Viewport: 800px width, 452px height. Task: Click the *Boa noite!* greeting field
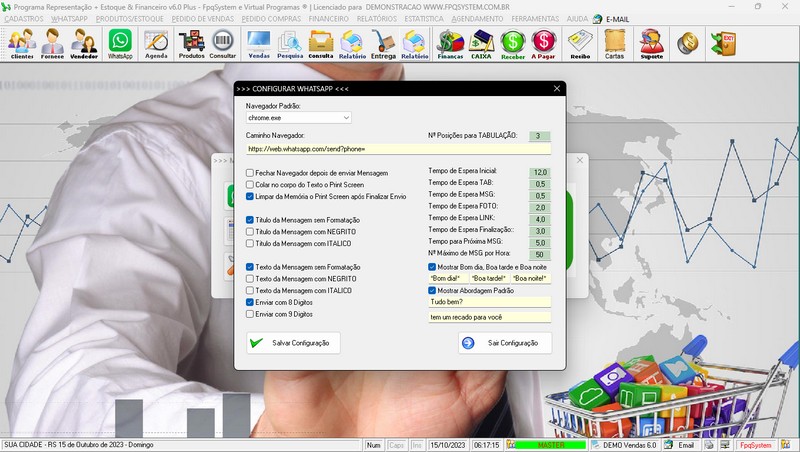[531, 279]
